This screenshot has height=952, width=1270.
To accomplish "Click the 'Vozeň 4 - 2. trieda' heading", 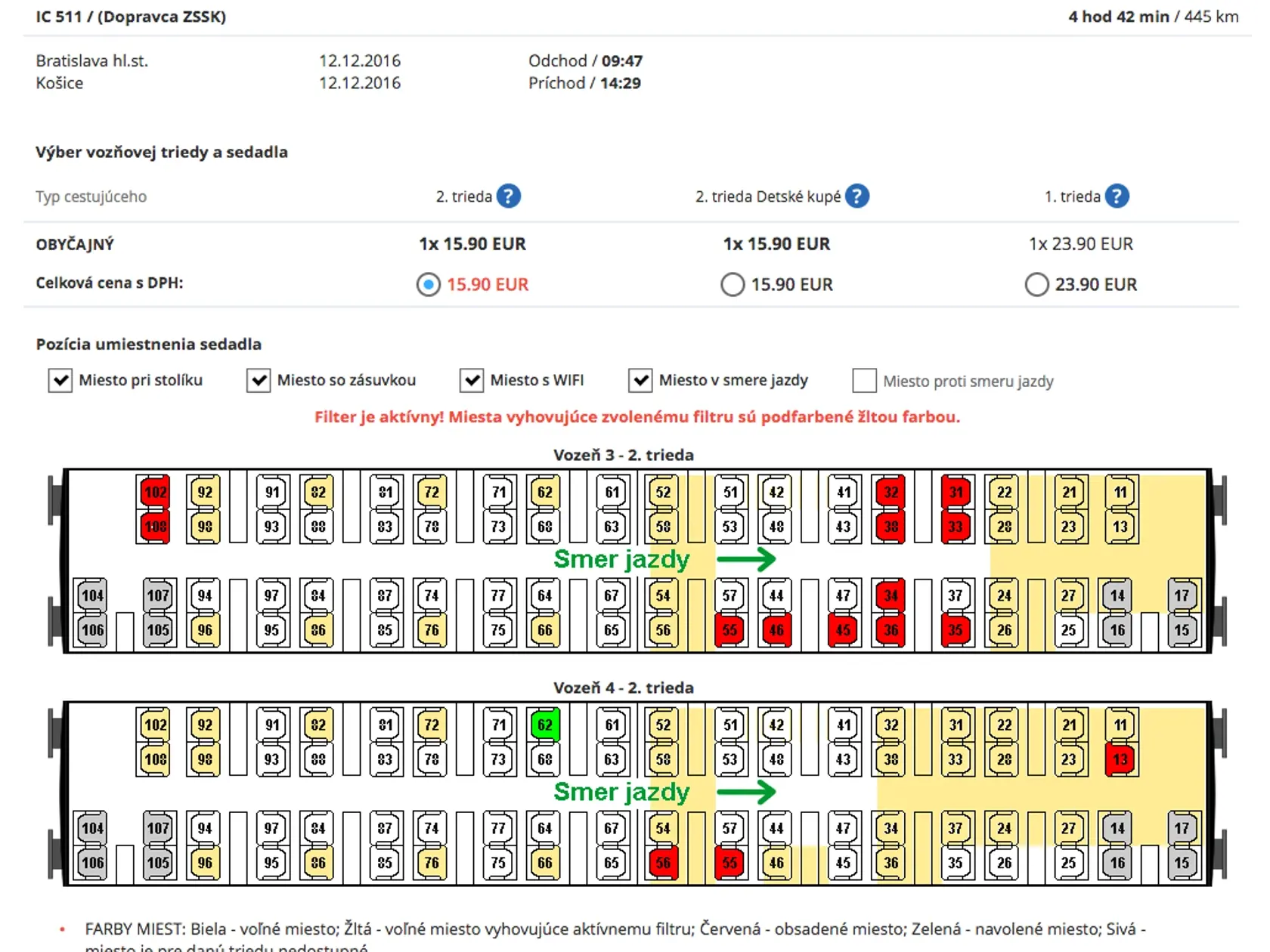I will click(x=624, y=688).
